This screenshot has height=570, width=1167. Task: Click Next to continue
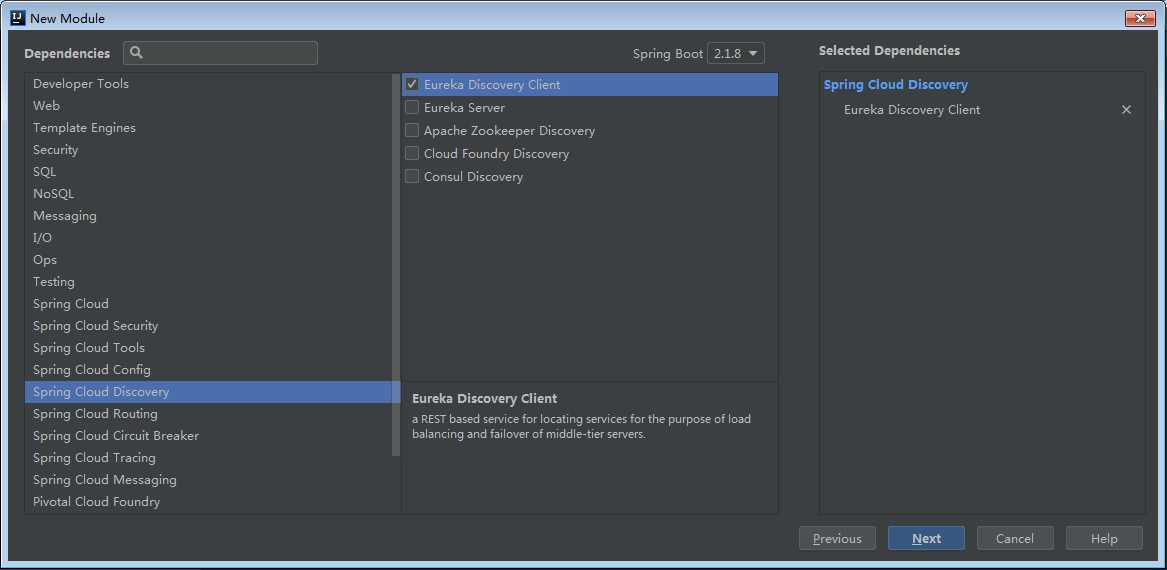click(927, 539)
